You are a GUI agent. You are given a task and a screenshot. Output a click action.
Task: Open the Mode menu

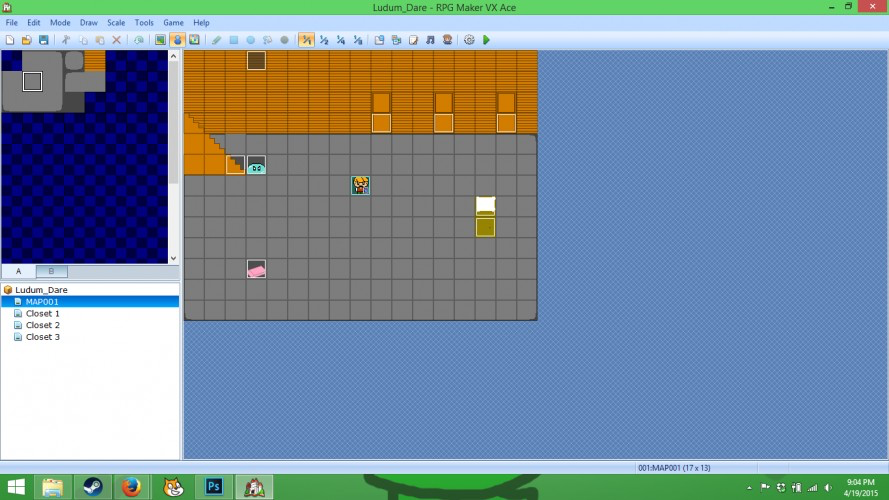point(60,23)
